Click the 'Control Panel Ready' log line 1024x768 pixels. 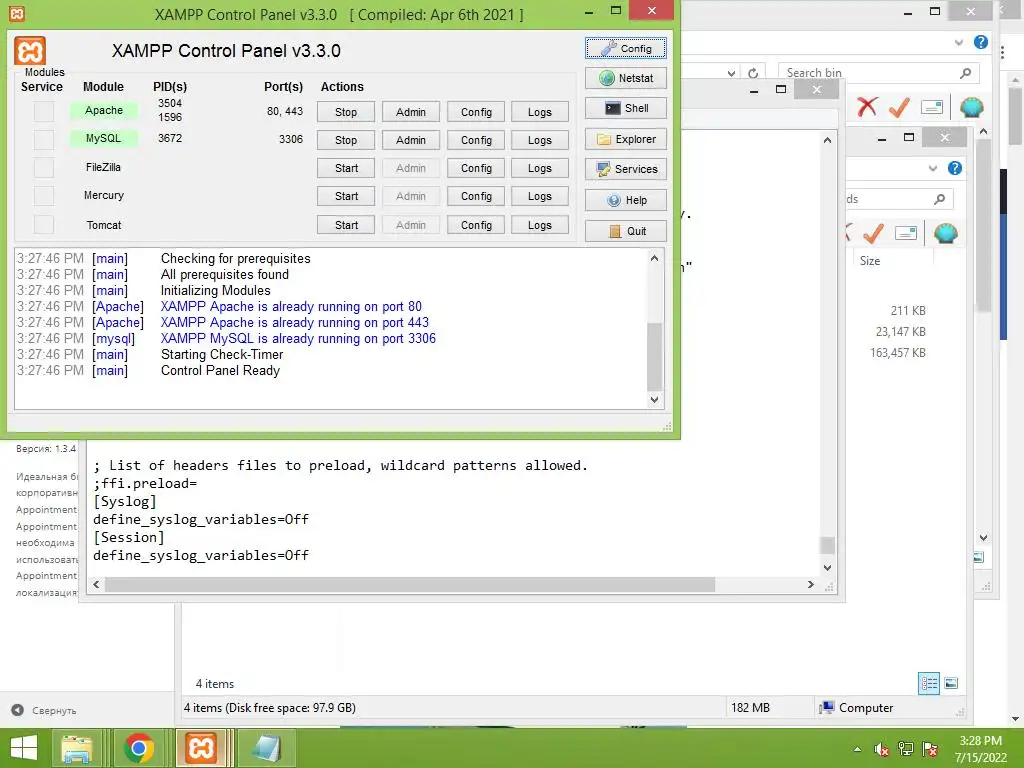pyautogui.click(x=220, y=370)
